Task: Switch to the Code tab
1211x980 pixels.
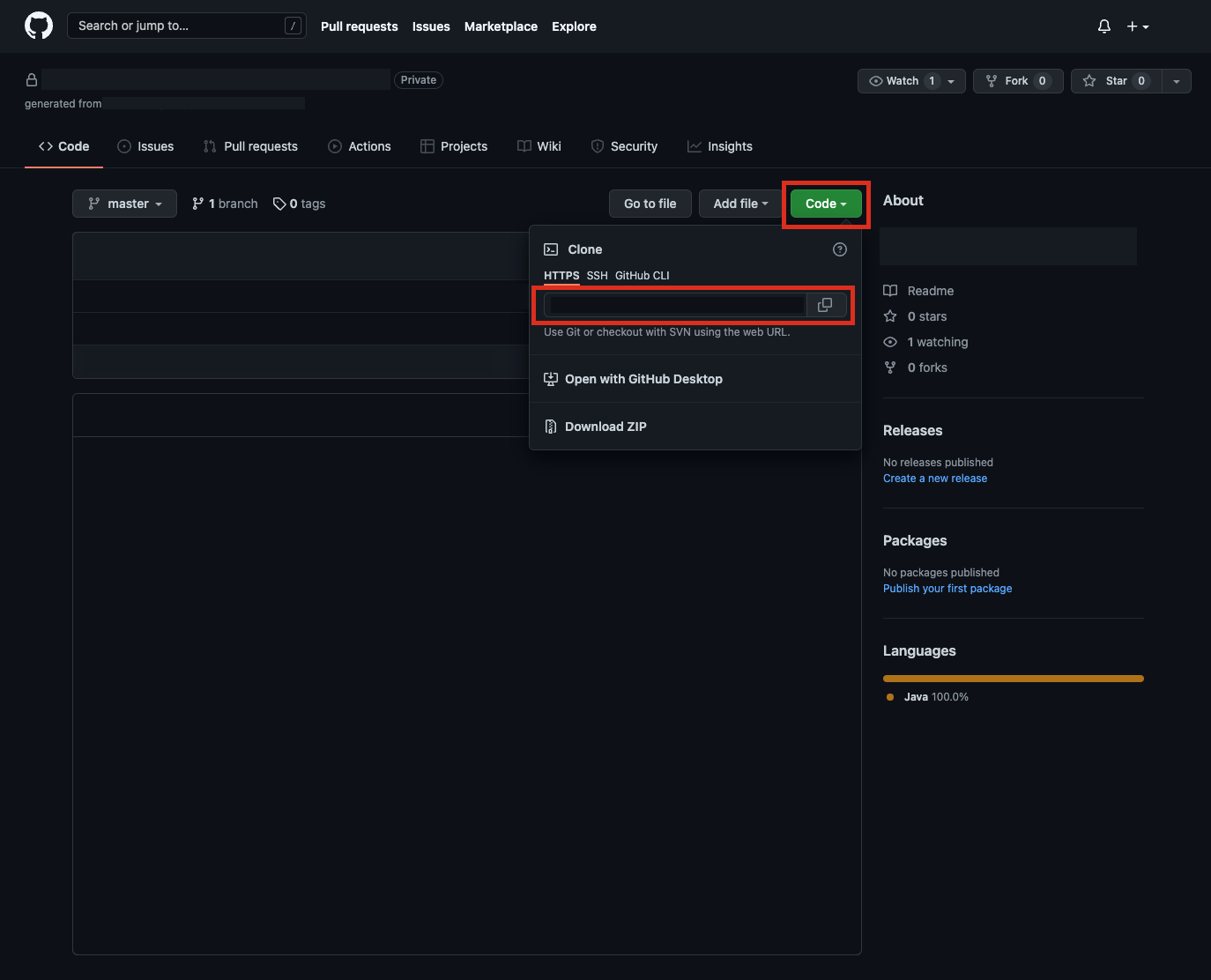Action: click(63, 146)
